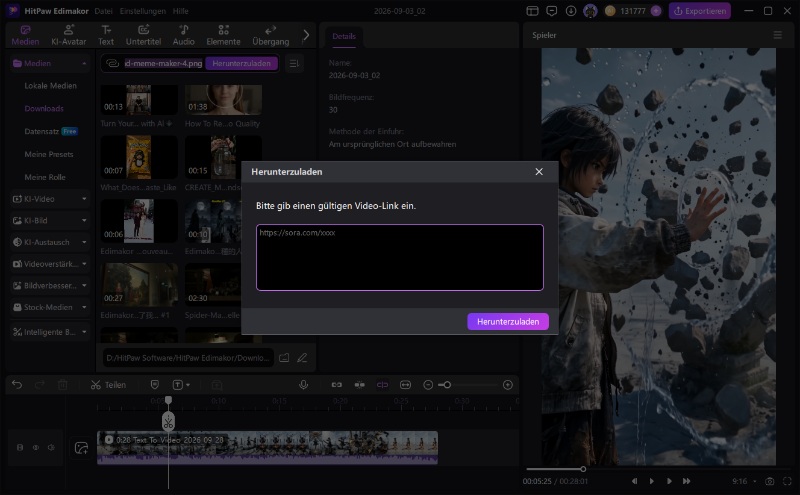Open the download manager icon in title bar
Screen dimensions: 800x495
click(x=570, y=11)
